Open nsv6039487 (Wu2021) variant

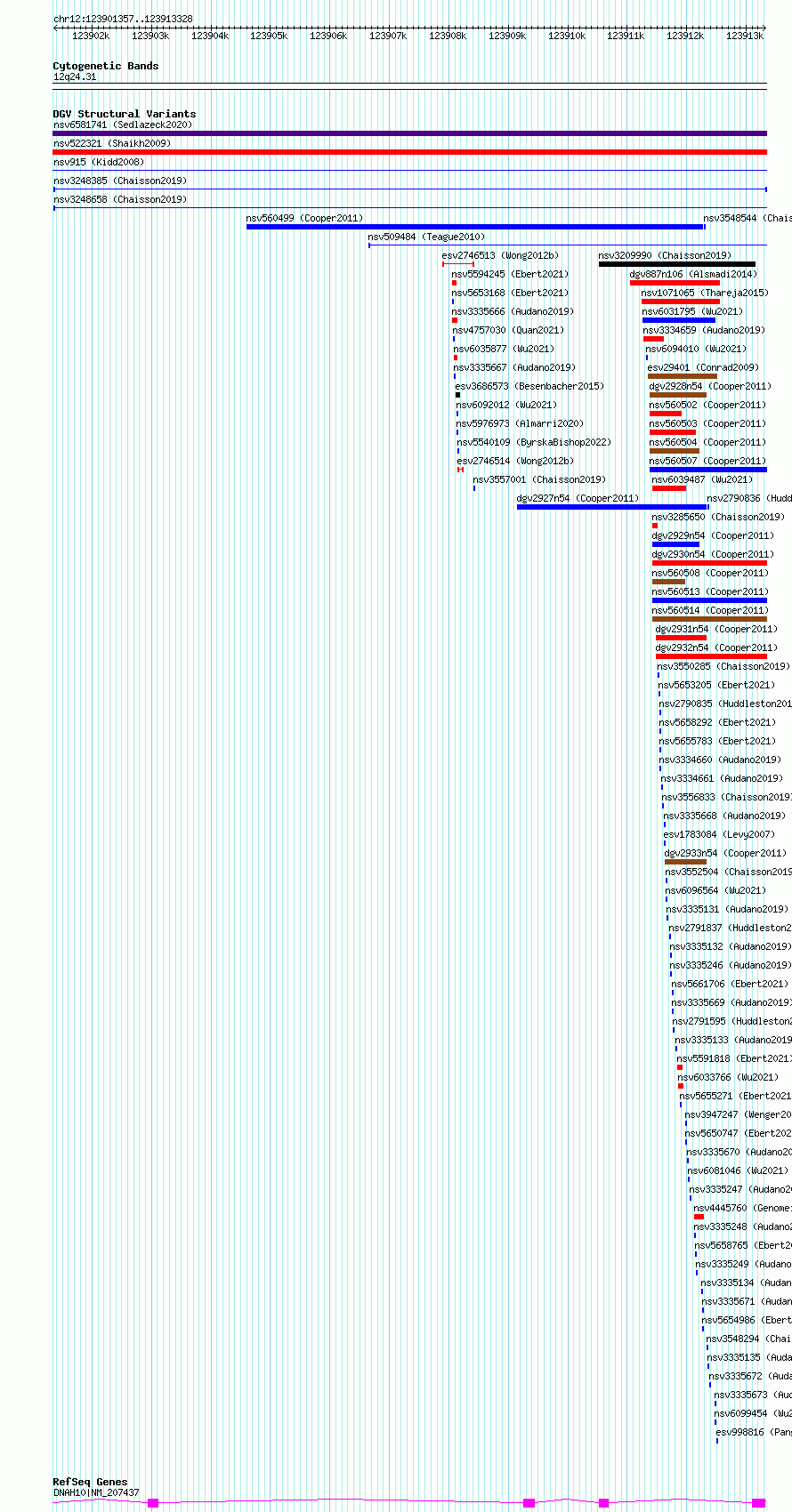click(702, 479)
